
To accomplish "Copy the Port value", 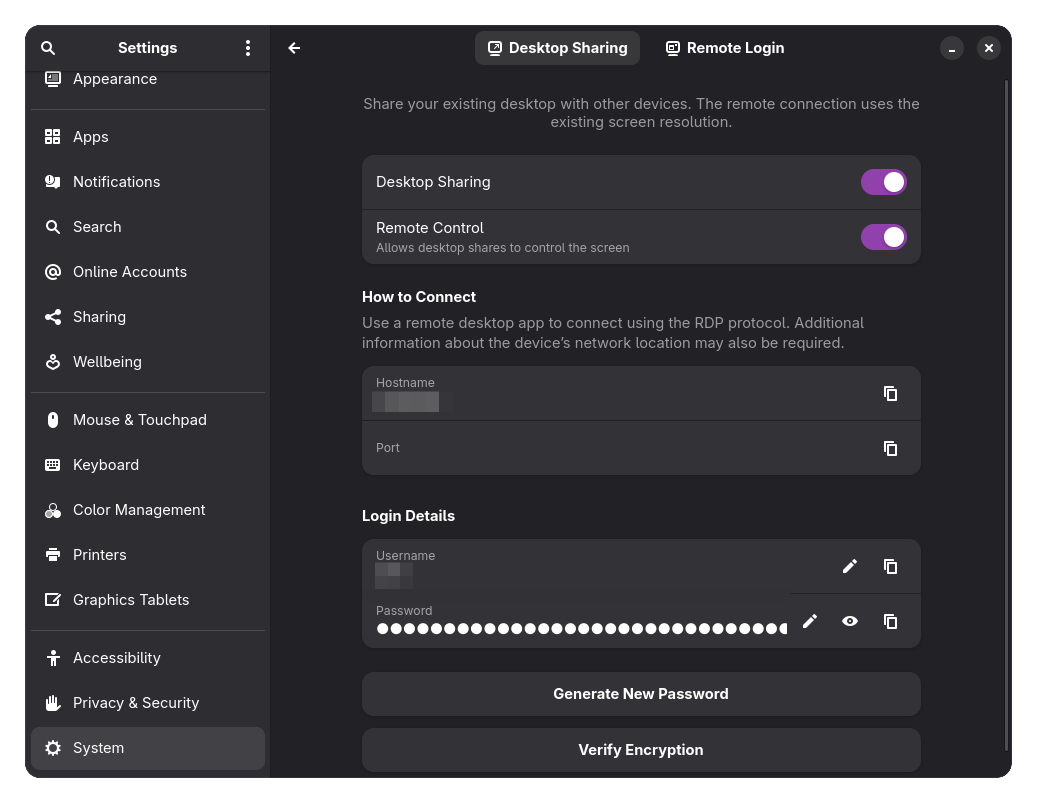I will [x=890, y=448].
